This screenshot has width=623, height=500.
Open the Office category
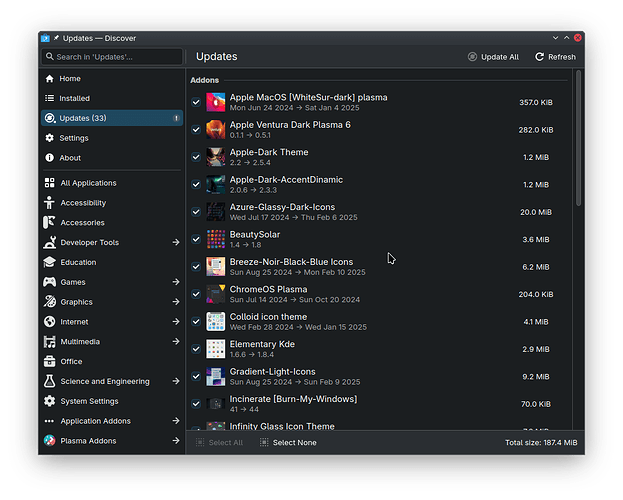click(x=112, y=361)
